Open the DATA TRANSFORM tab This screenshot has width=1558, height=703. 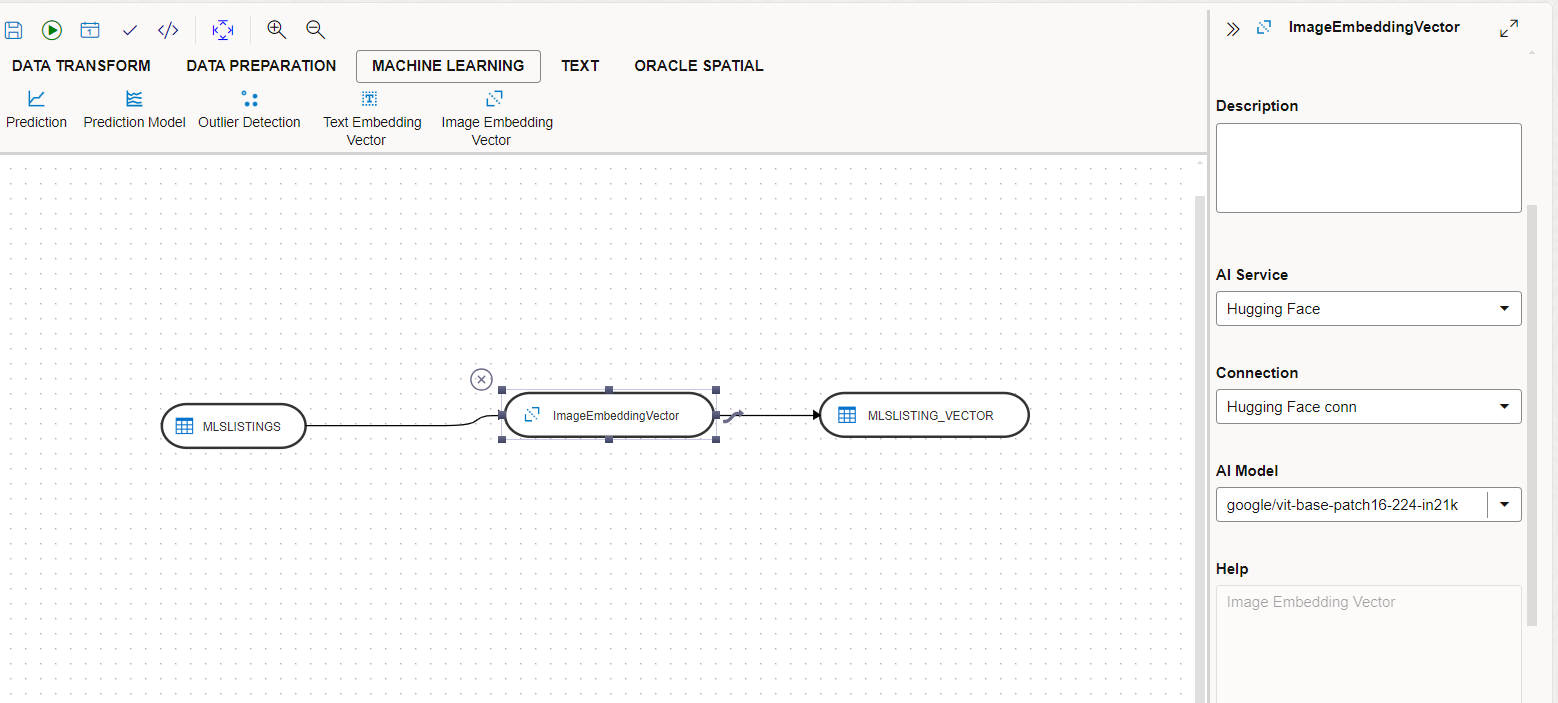(81, 66)
